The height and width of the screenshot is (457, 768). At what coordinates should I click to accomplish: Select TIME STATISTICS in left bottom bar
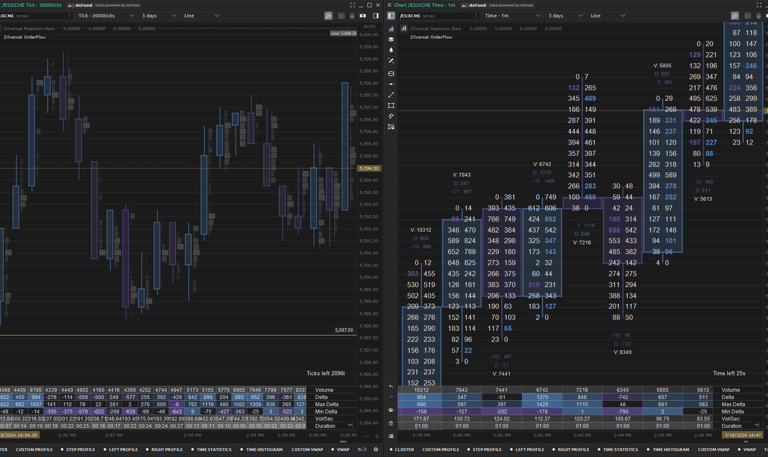211,449
